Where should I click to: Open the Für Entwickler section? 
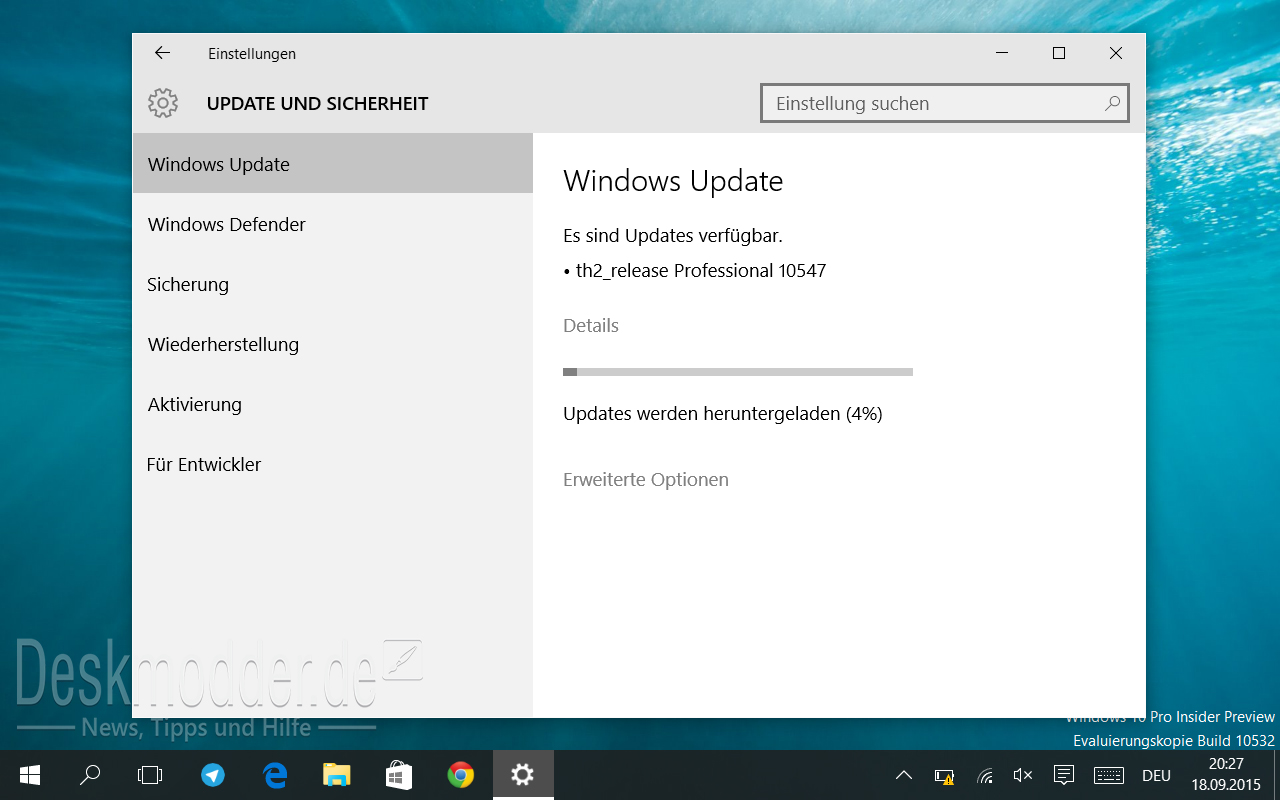tap(332, 464)
